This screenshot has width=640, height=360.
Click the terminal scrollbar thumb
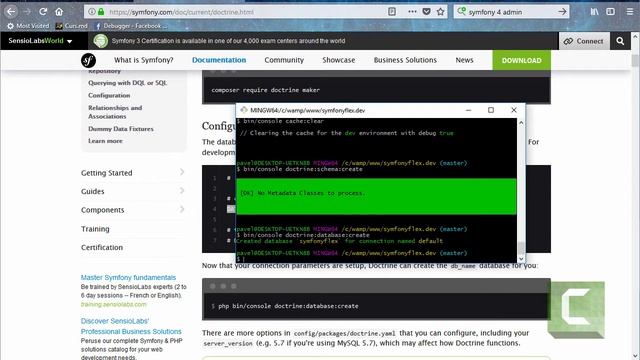tap(521, 248)
